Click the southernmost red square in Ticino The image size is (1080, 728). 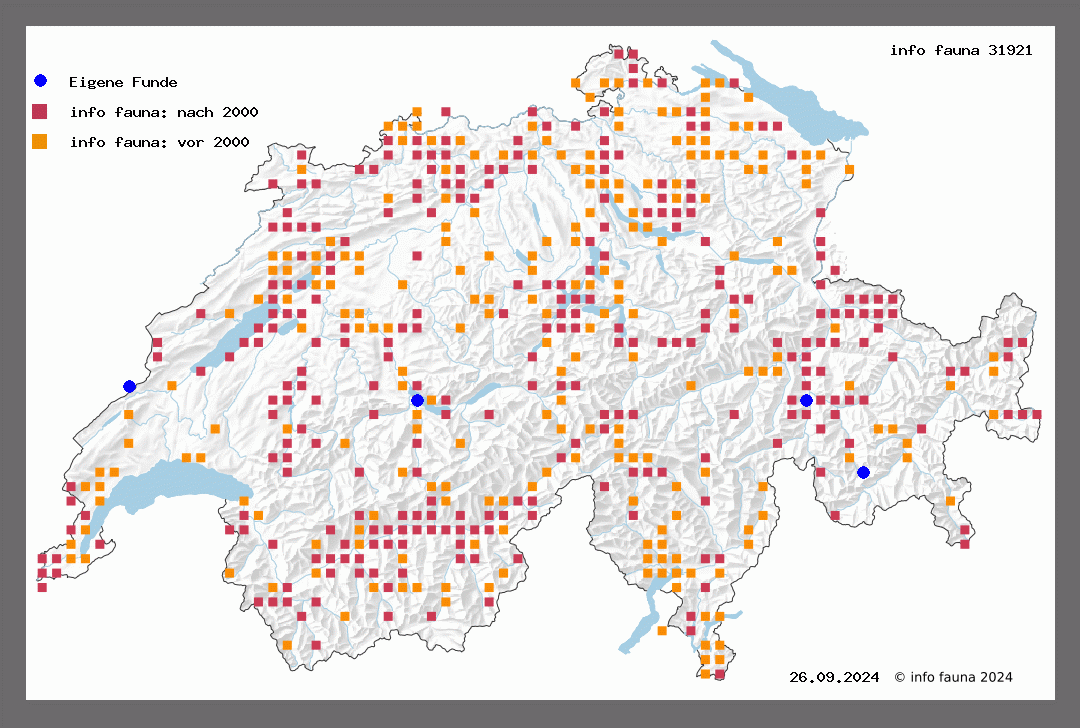click(719, 675)
